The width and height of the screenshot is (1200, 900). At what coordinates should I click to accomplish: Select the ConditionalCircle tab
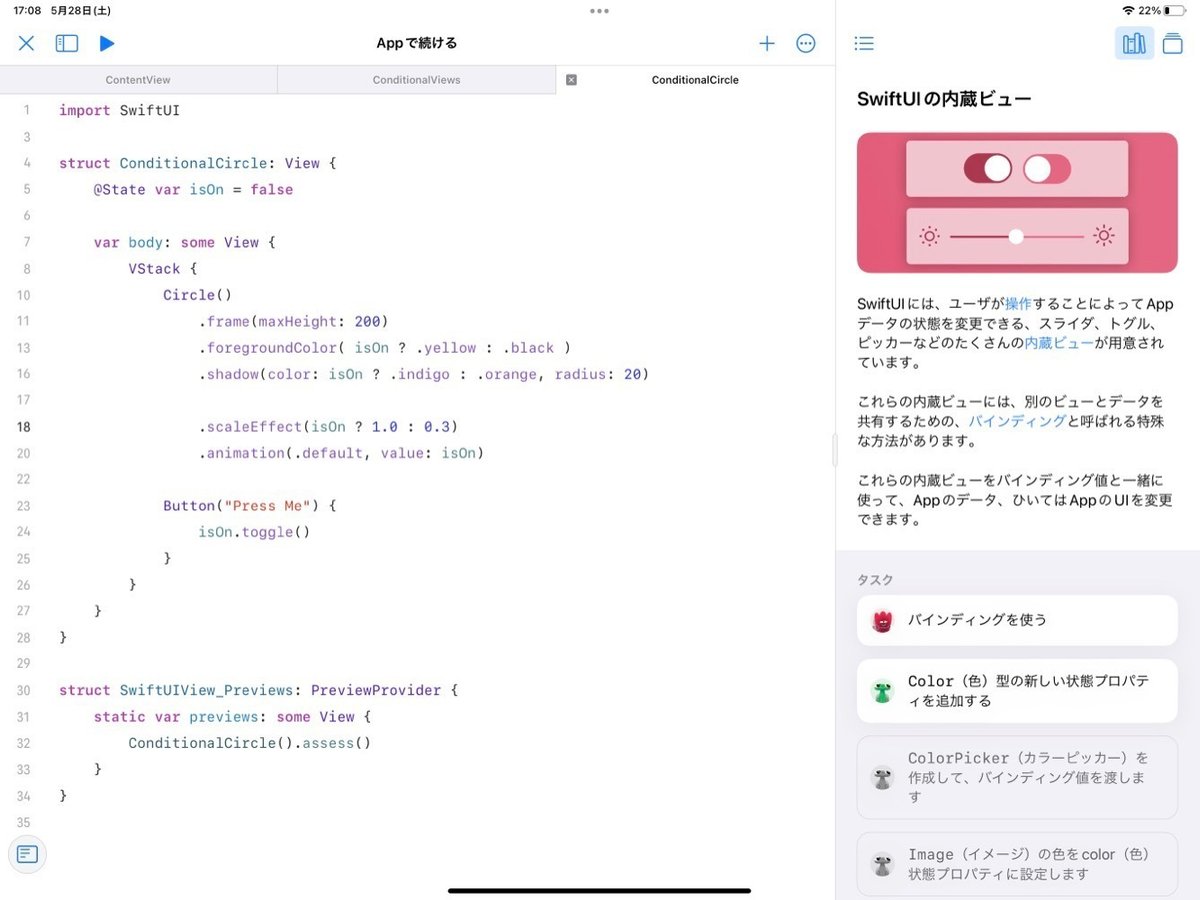[x=695, y=80]
